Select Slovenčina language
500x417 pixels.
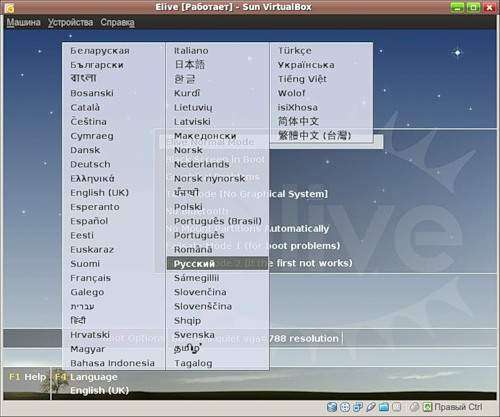coord(200,292)
